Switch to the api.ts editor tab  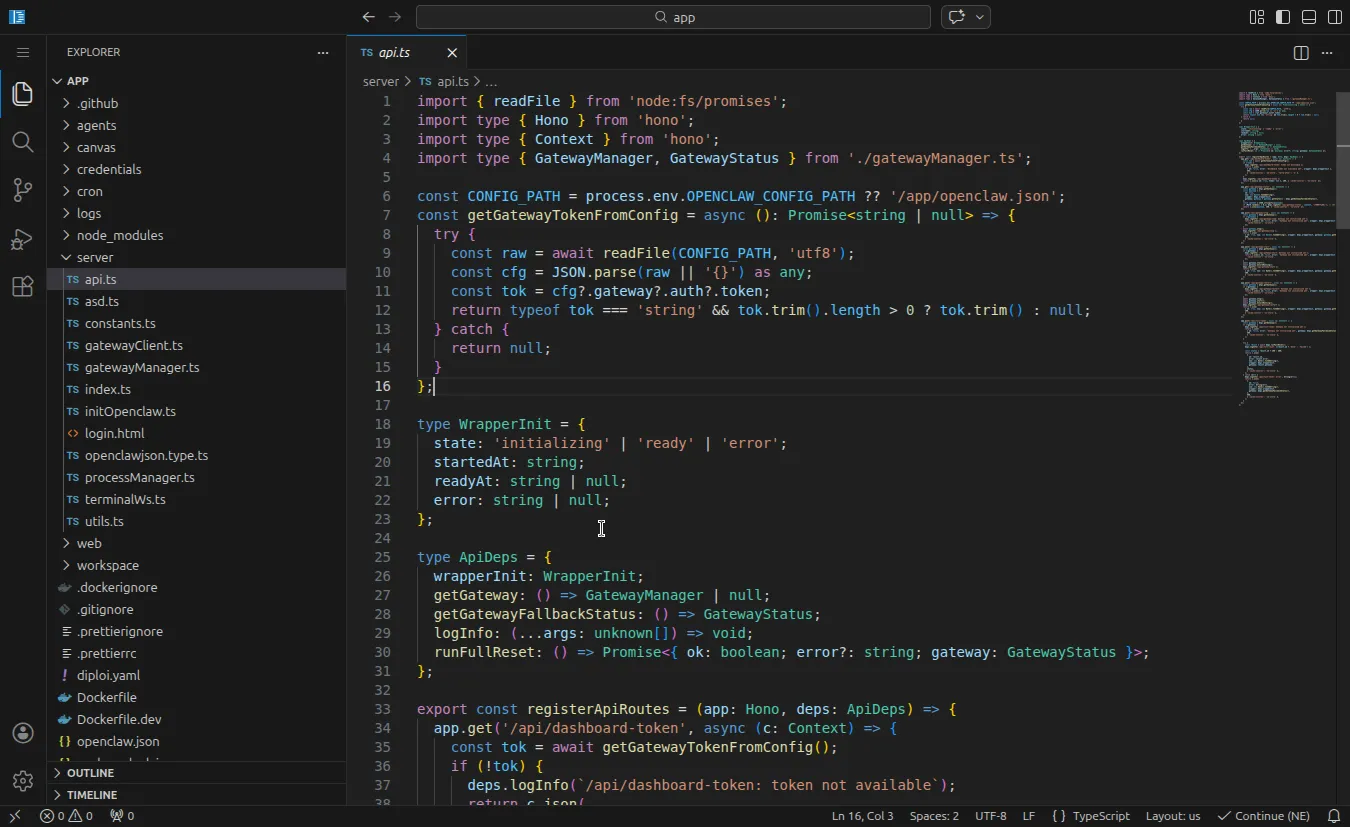coord(396,52)
